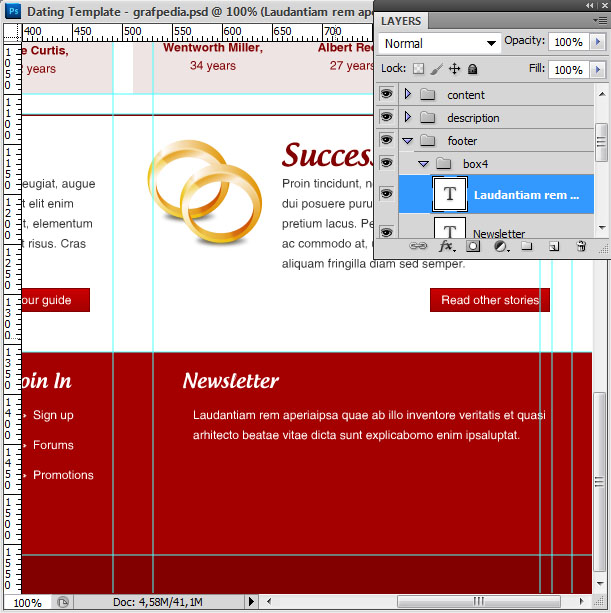This screenshot has width=611, height=613.
Task: Open the Fill slider arrow
Action: point(597,70)
